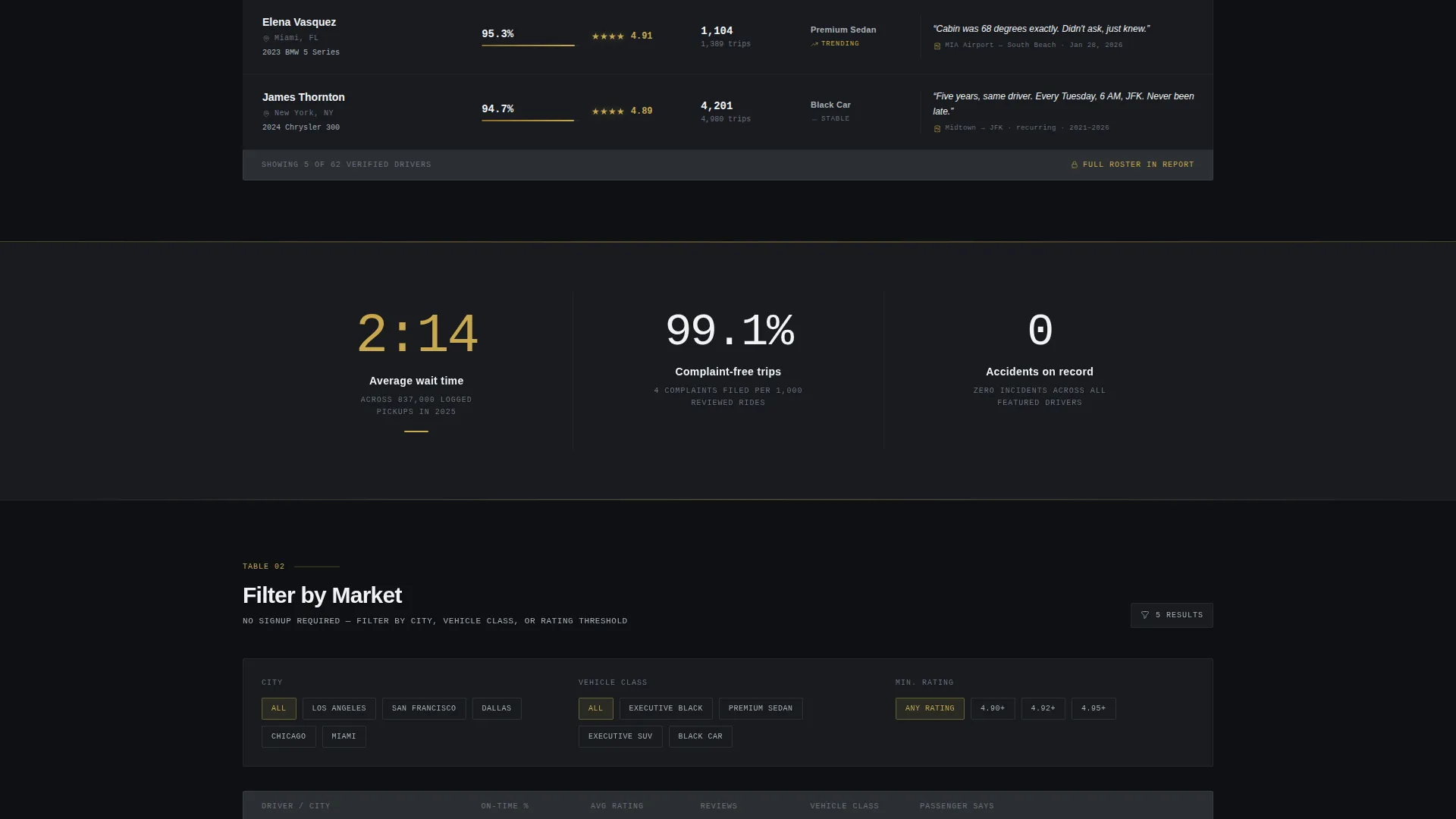The height and width of the screenshot is (819, 1456).
Task: Select the ALL city filter chip
Action: click(279, 709)
